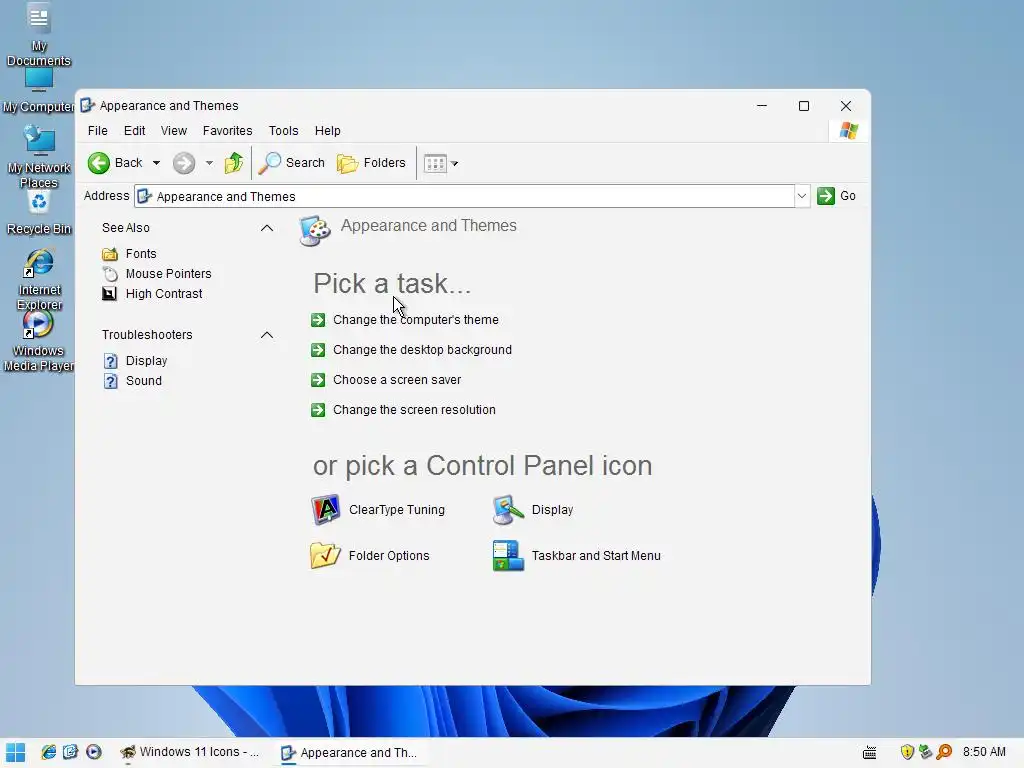Click the Sound troubleshooter question icon
The image size is (1024, 768).
point(111,381)
